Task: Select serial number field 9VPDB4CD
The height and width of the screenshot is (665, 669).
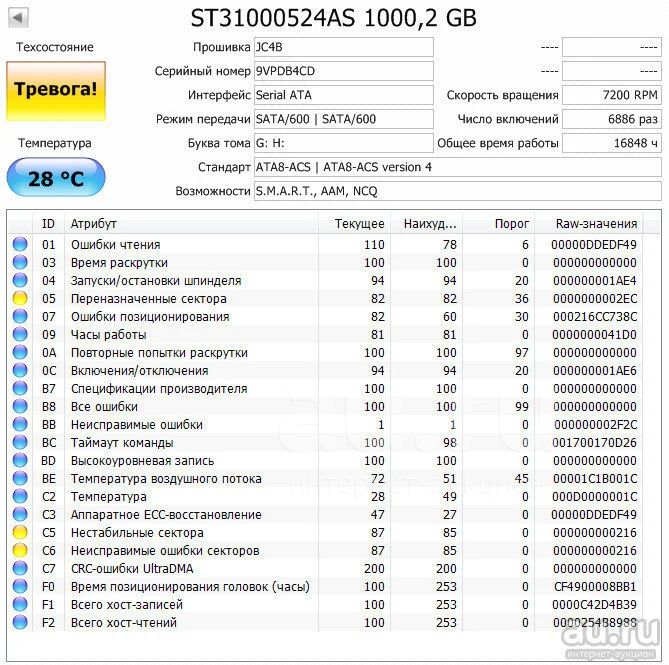Action: [343, 71]
